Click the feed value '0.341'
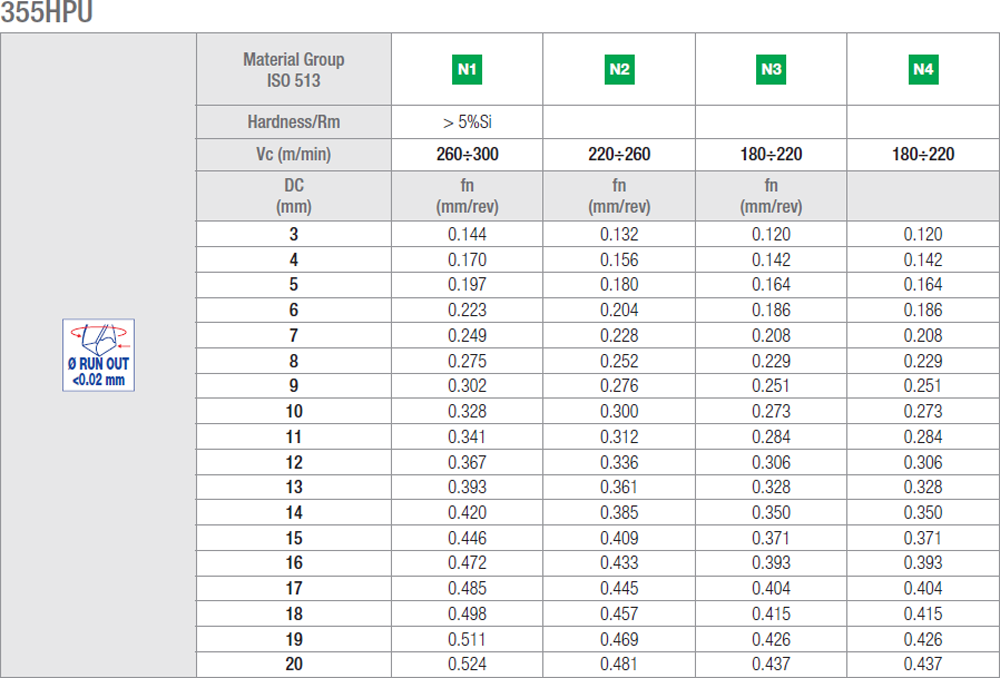This screenshot has height=678, width=1000. pos(467,437)
